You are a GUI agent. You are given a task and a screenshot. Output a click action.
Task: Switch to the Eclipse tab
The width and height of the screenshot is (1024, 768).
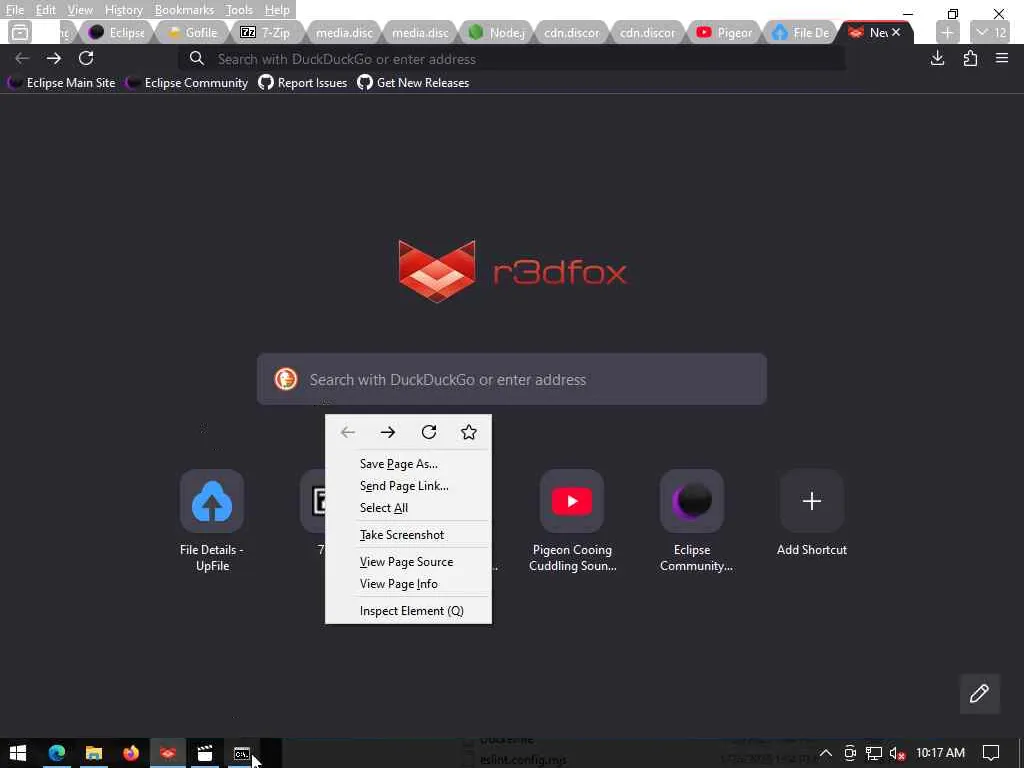pos(116,33)
